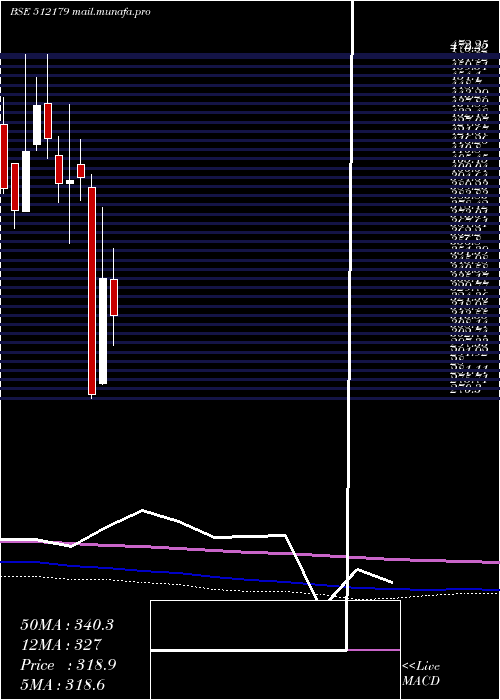The width and height of the screenshot is (500, 700).
Task: Click the last red candlestick on the chart
Action: pos(114,297)
